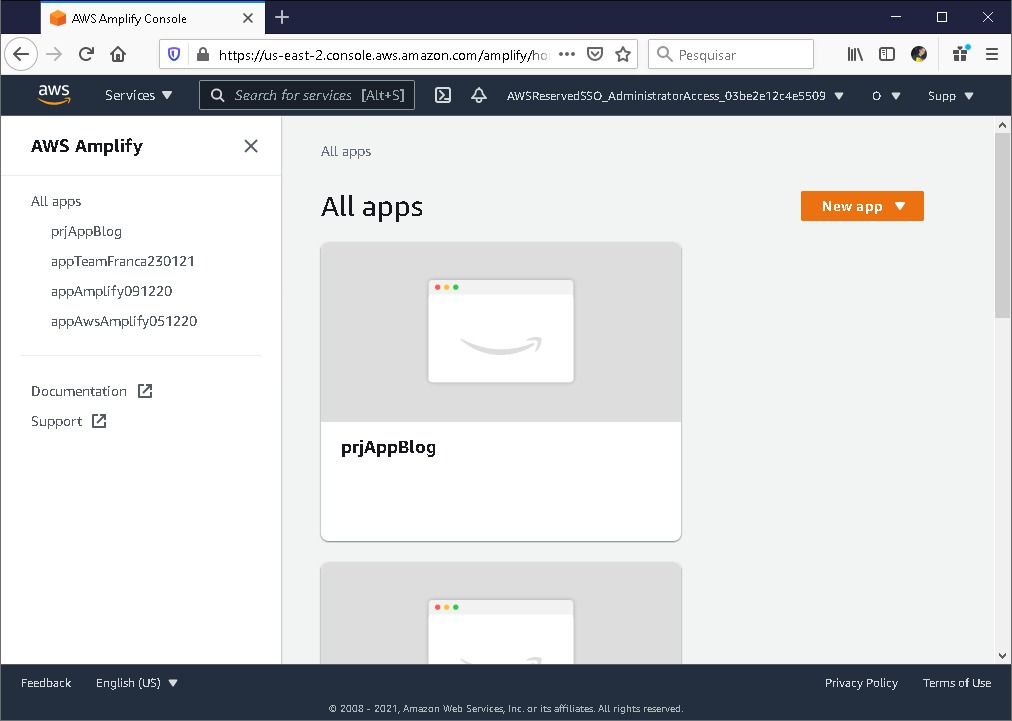Open the Firefox library icon

tap(855, 54)
